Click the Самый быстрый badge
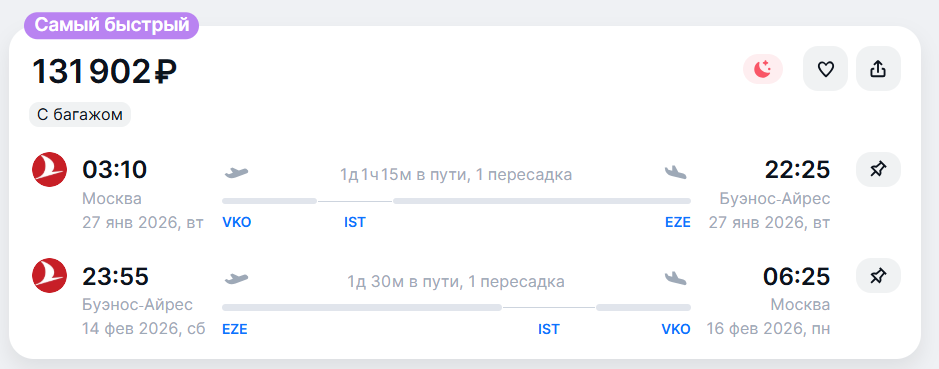The image size is (939, 369). click(x=111, y=25)
